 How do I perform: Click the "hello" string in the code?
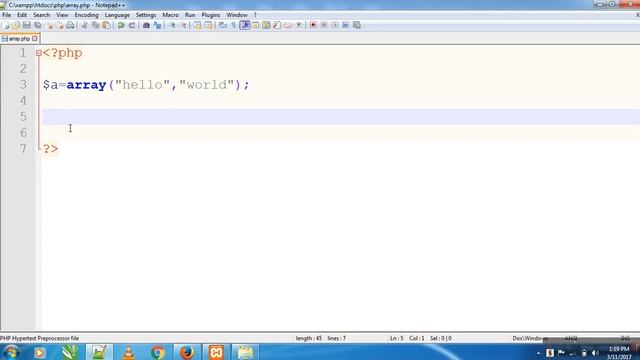142,85
